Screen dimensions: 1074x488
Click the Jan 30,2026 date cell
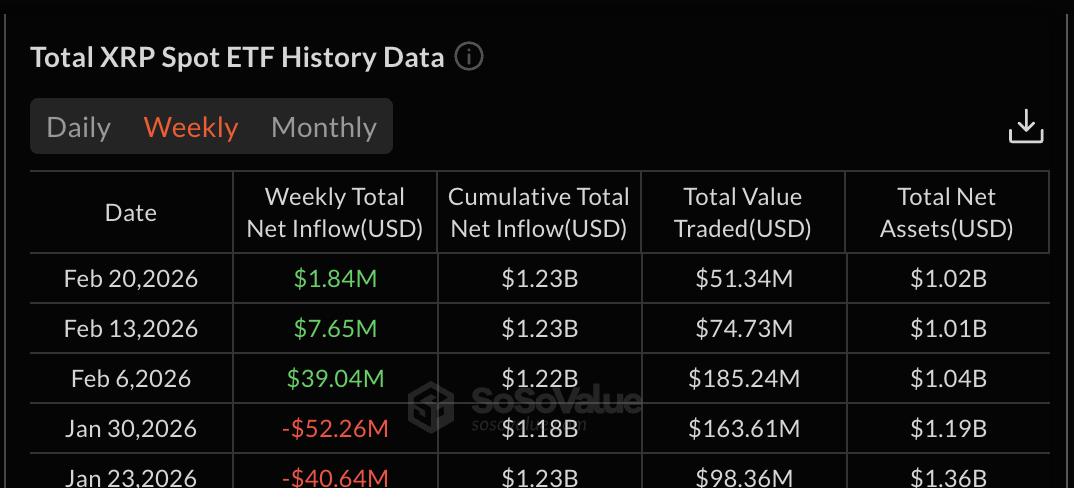[131, 428]
